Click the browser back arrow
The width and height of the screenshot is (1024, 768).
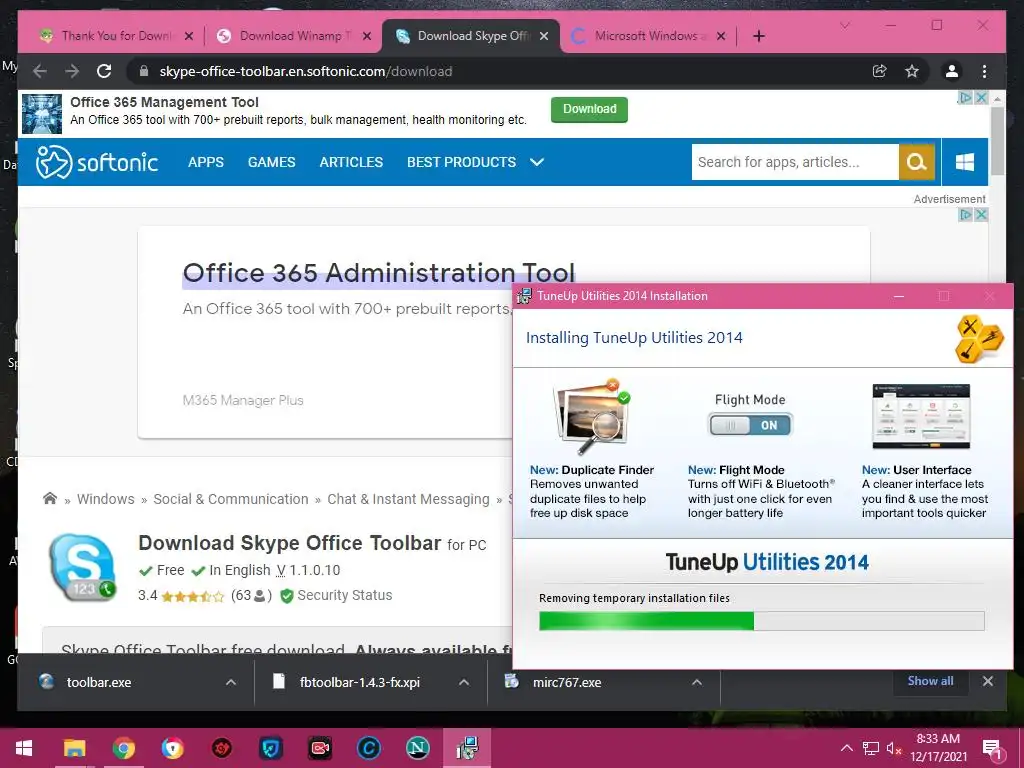tap(40, 71)
